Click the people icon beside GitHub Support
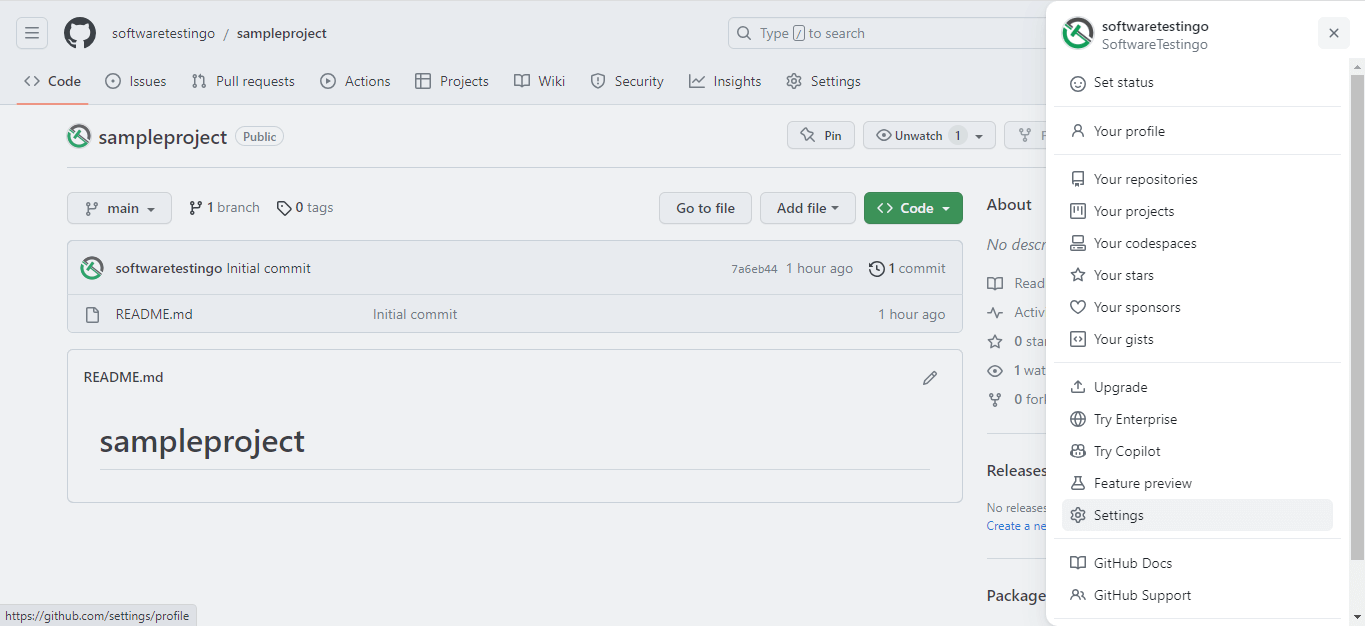The height and width of the screenshot is (626, 1365). pyautogui.click(x=1078, y=595)
